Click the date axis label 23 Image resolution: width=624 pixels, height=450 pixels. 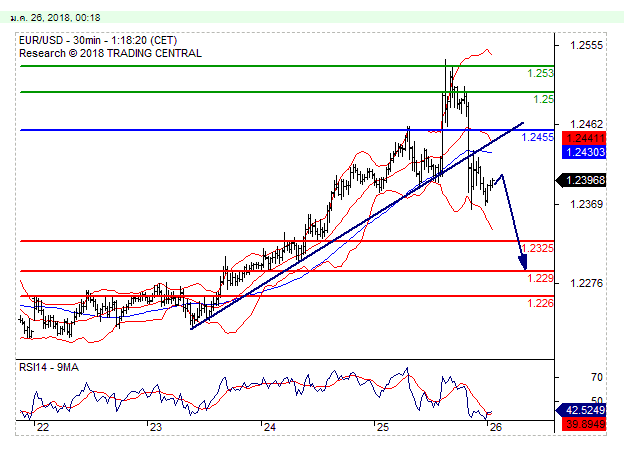click(156, 427)
